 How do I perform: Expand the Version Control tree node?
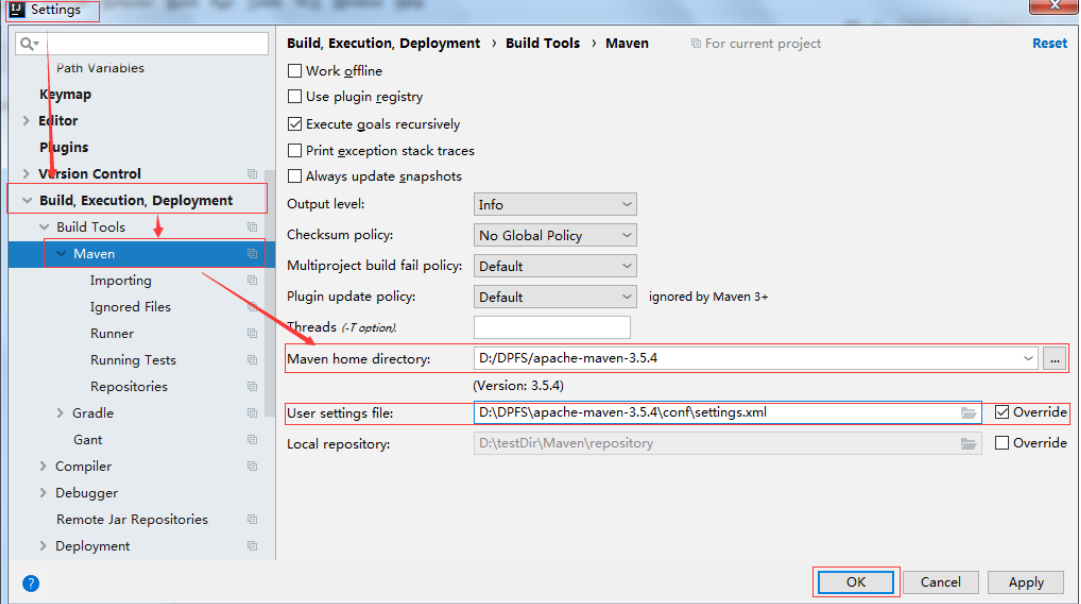26,174
